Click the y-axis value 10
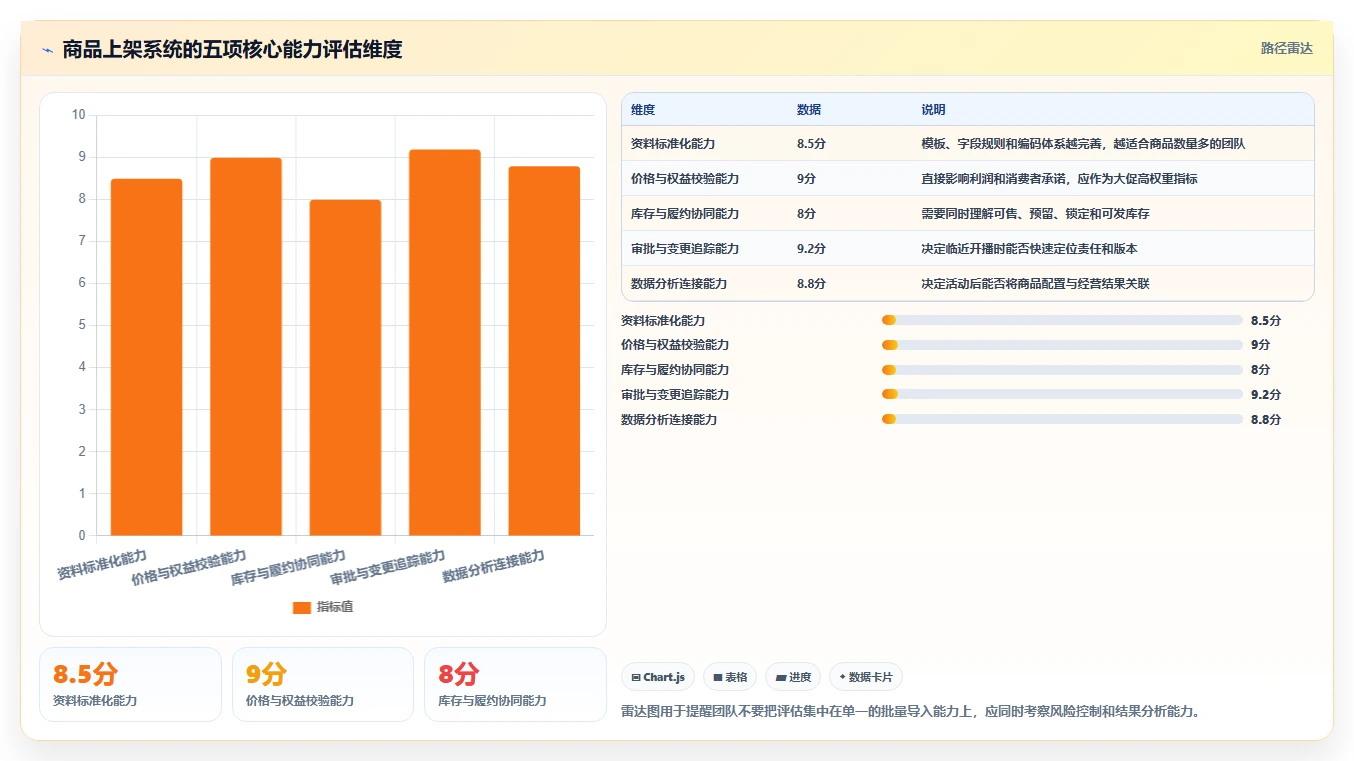Screen dimensions: 1354x761 click(x=79, y=115)
